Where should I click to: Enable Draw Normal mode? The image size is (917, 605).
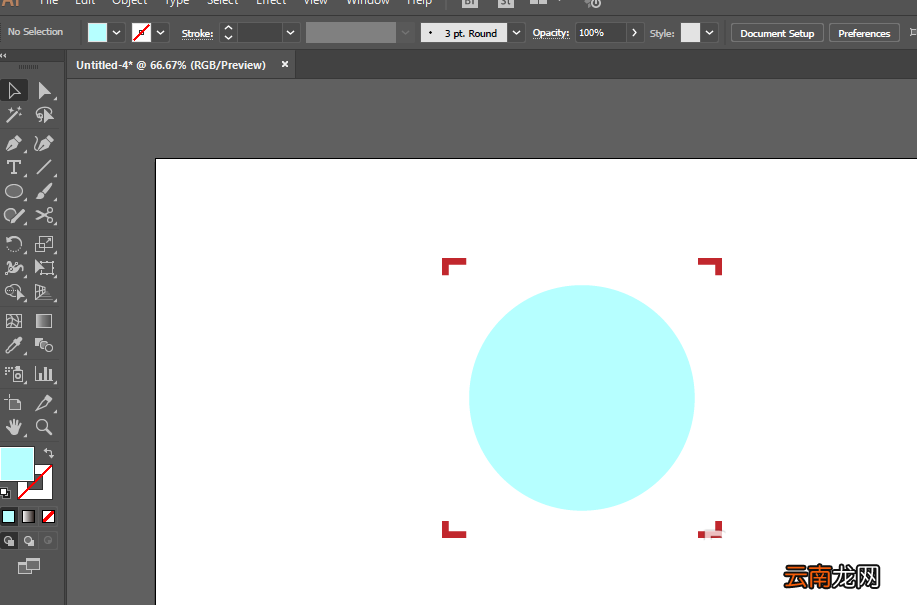tap(9, 541)
